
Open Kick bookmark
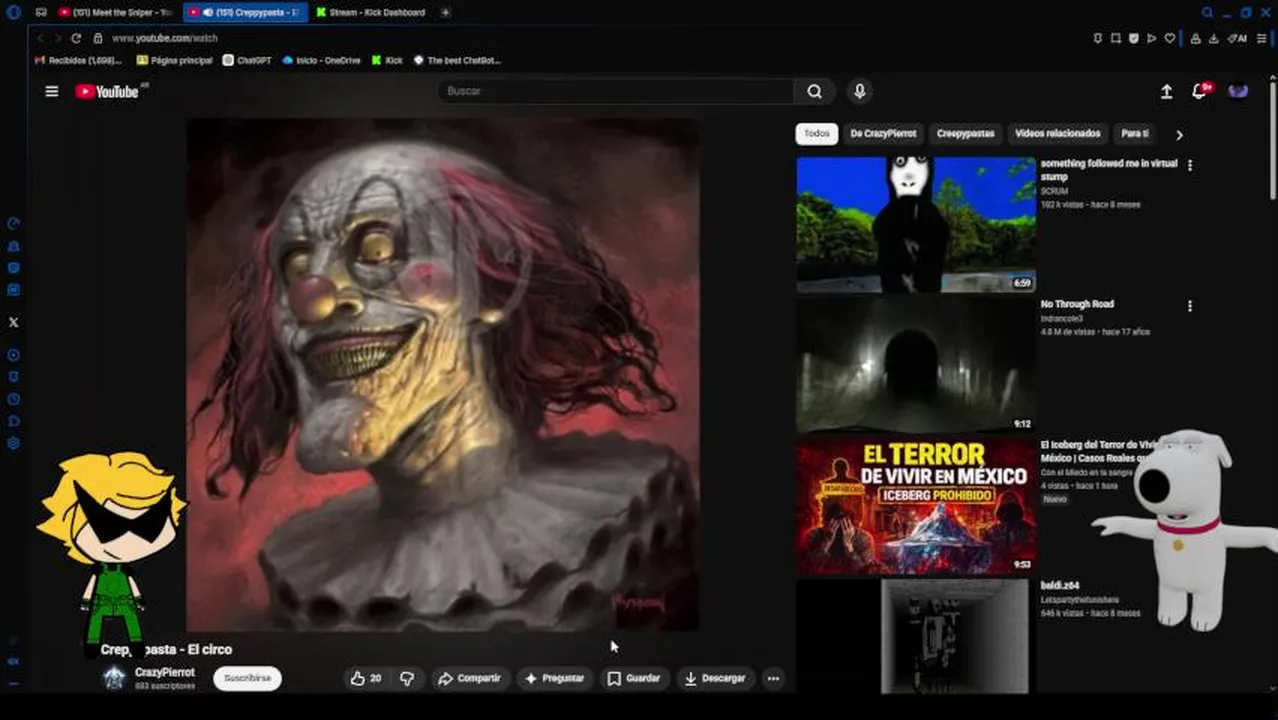coord(387,60)
